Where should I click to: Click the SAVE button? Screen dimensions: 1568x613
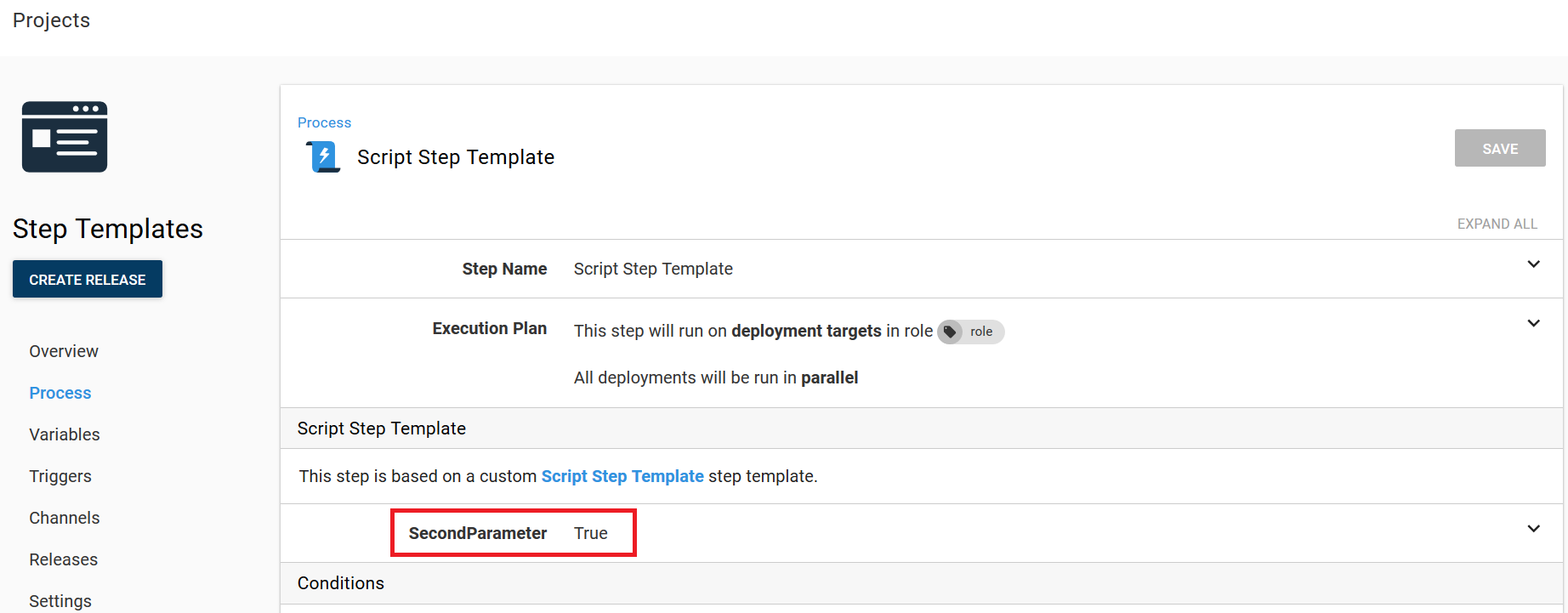pyautogui.click(x=1499, y=148)
